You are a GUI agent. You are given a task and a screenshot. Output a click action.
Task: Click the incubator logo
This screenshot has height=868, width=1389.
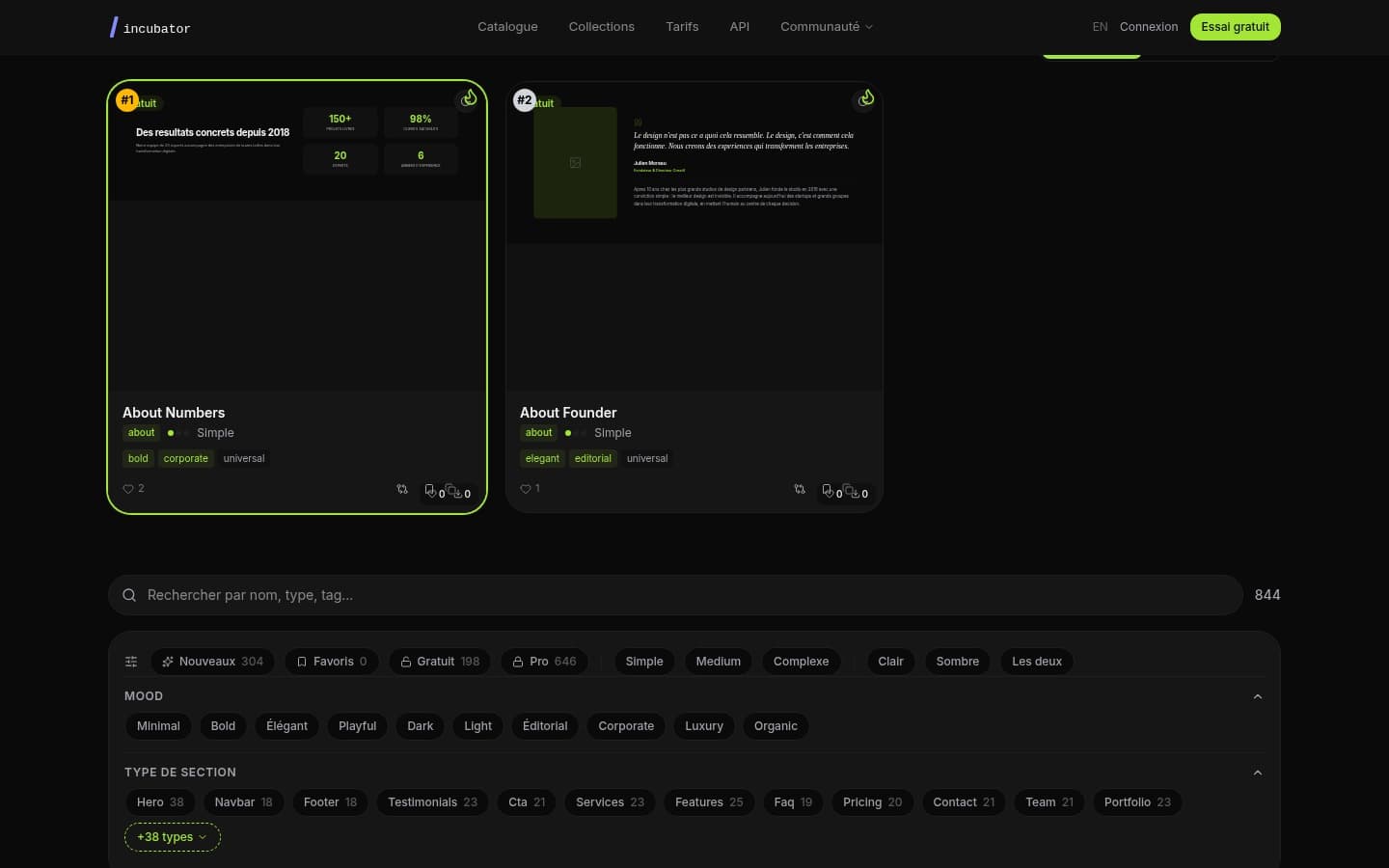150,27
